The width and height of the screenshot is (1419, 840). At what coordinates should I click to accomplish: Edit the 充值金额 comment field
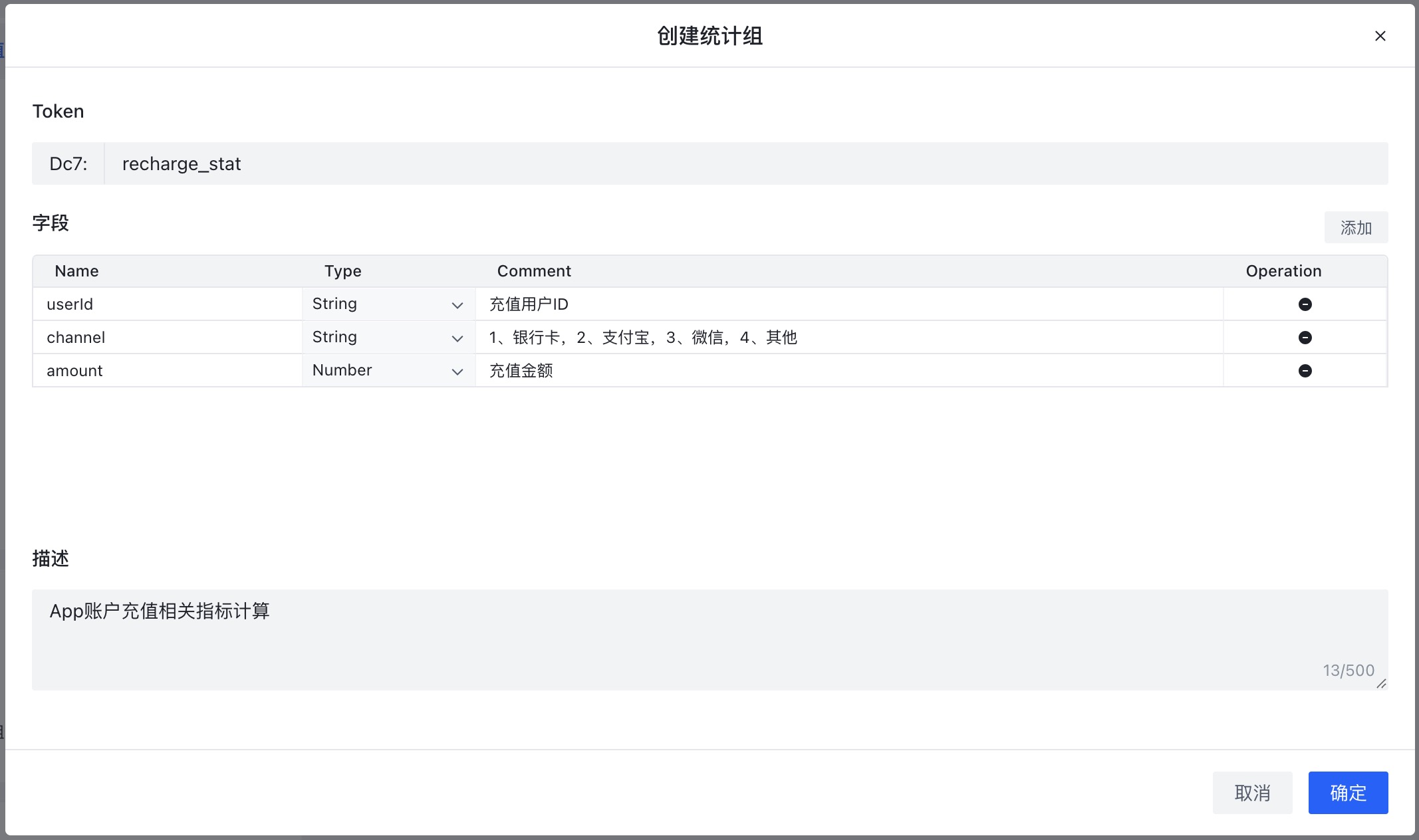(x=848, y=371)
